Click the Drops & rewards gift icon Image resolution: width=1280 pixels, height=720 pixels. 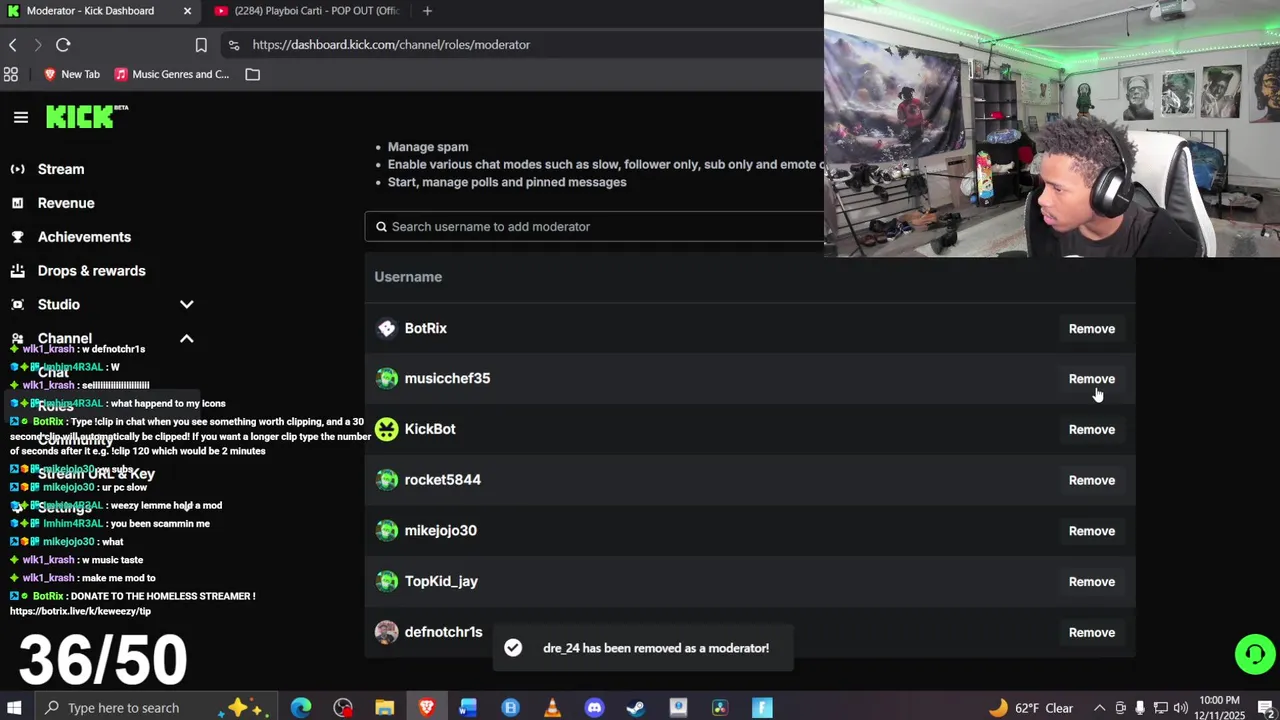(x=17, y=271)
